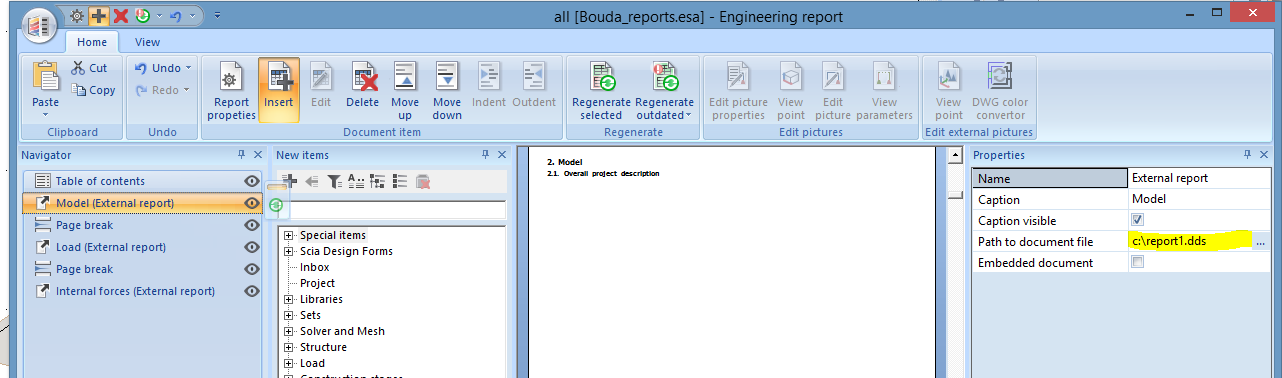Hide Table of contents via eye icon
The image size is (1282, 378).
(x=252, y=181)
